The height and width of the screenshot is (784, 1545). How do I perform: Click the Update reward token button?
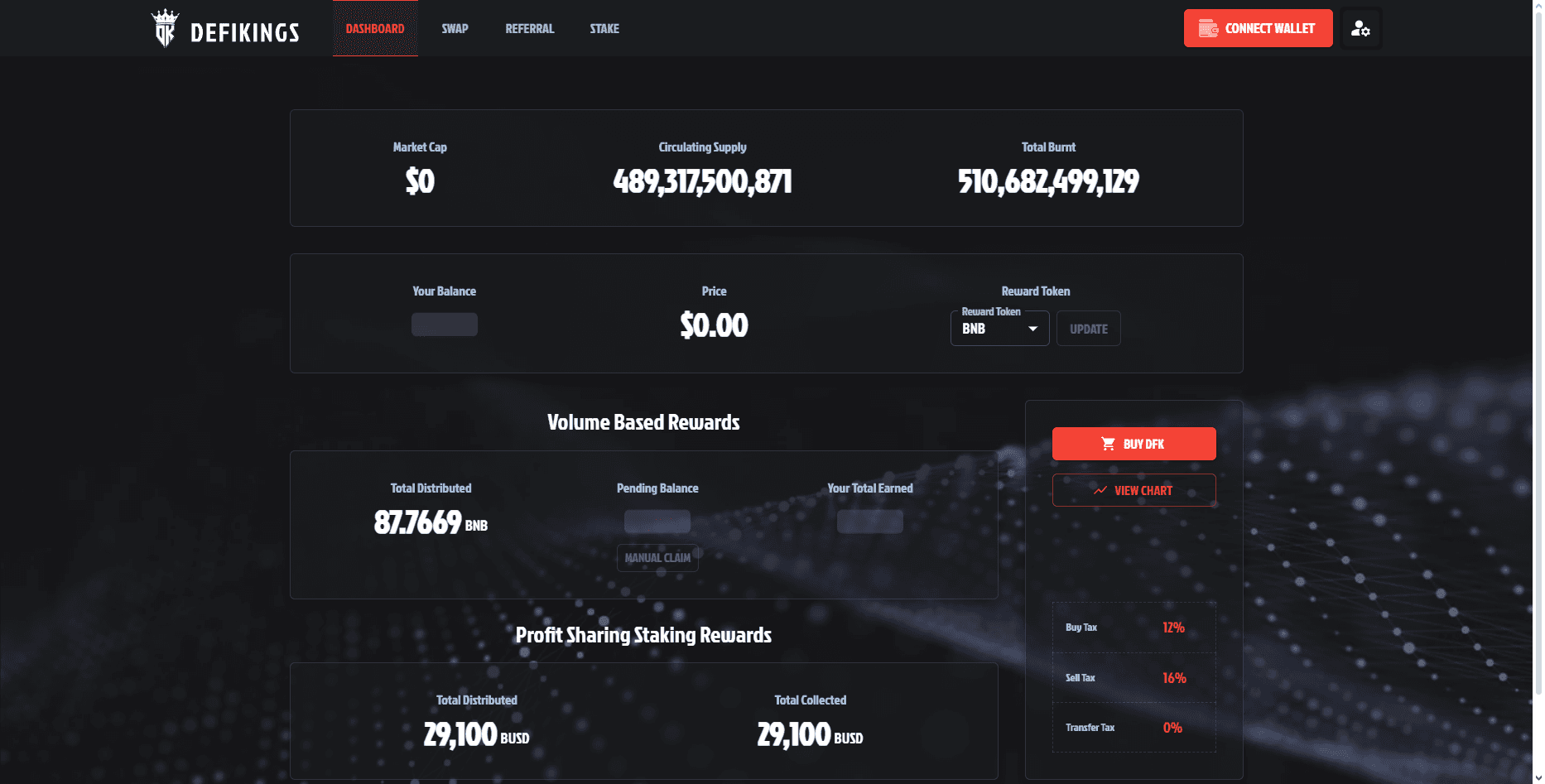click(x=1088, y=329)
